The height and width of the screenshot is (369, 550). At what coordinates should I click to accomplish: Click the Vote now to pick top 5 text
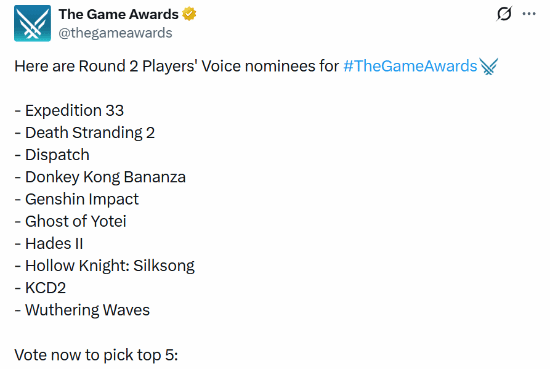96,355
